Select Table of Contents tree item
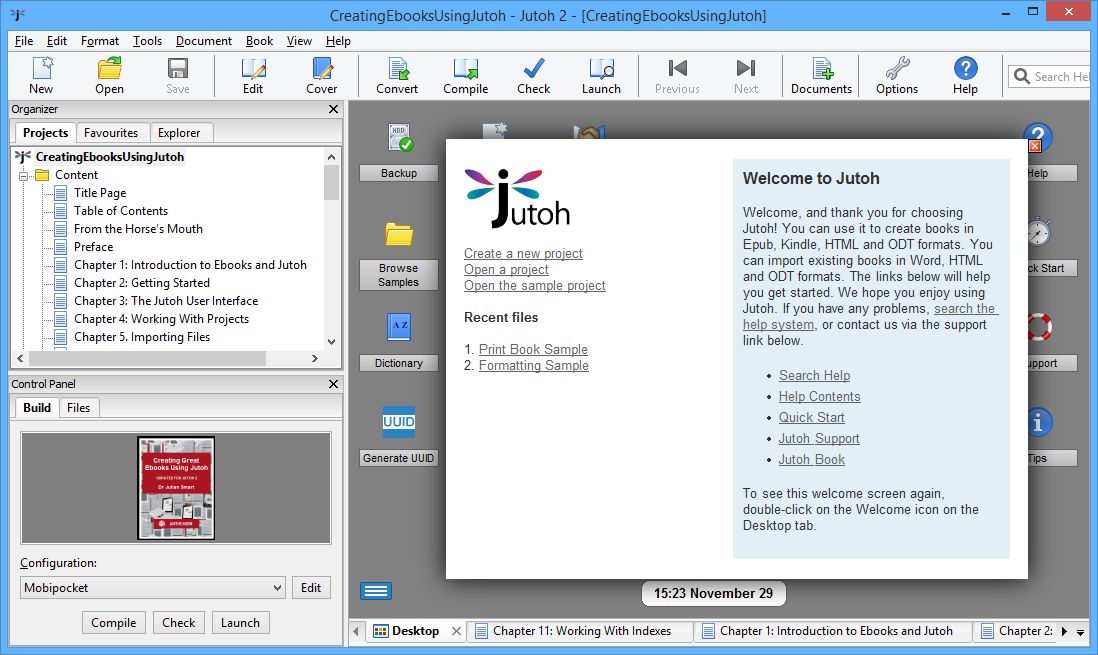Image resolution: width=1098 pixels, height=655 pixels. [121, 211]
